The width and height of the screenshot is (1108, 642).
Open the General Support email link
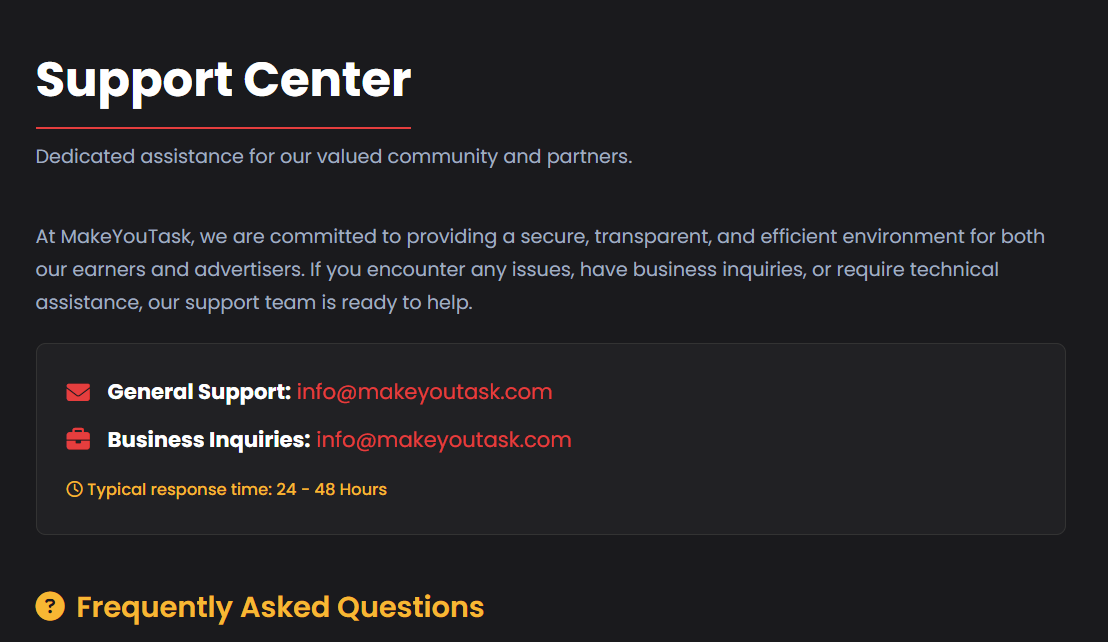click(x=424, y=392)
